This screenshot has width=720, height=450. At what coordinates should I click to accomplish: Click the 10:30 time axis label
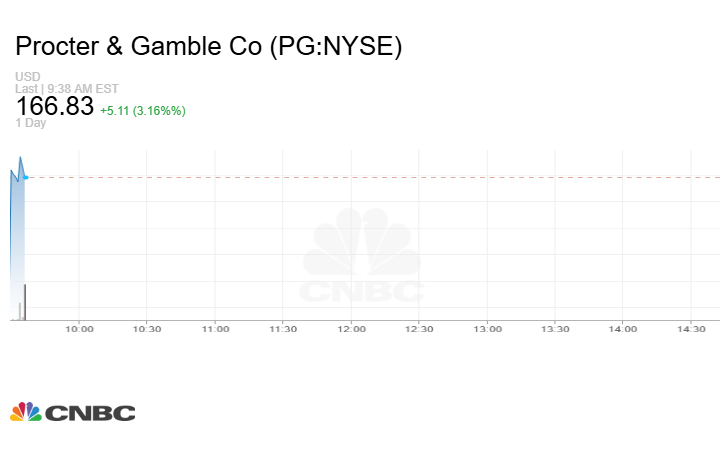click(147, 329)
